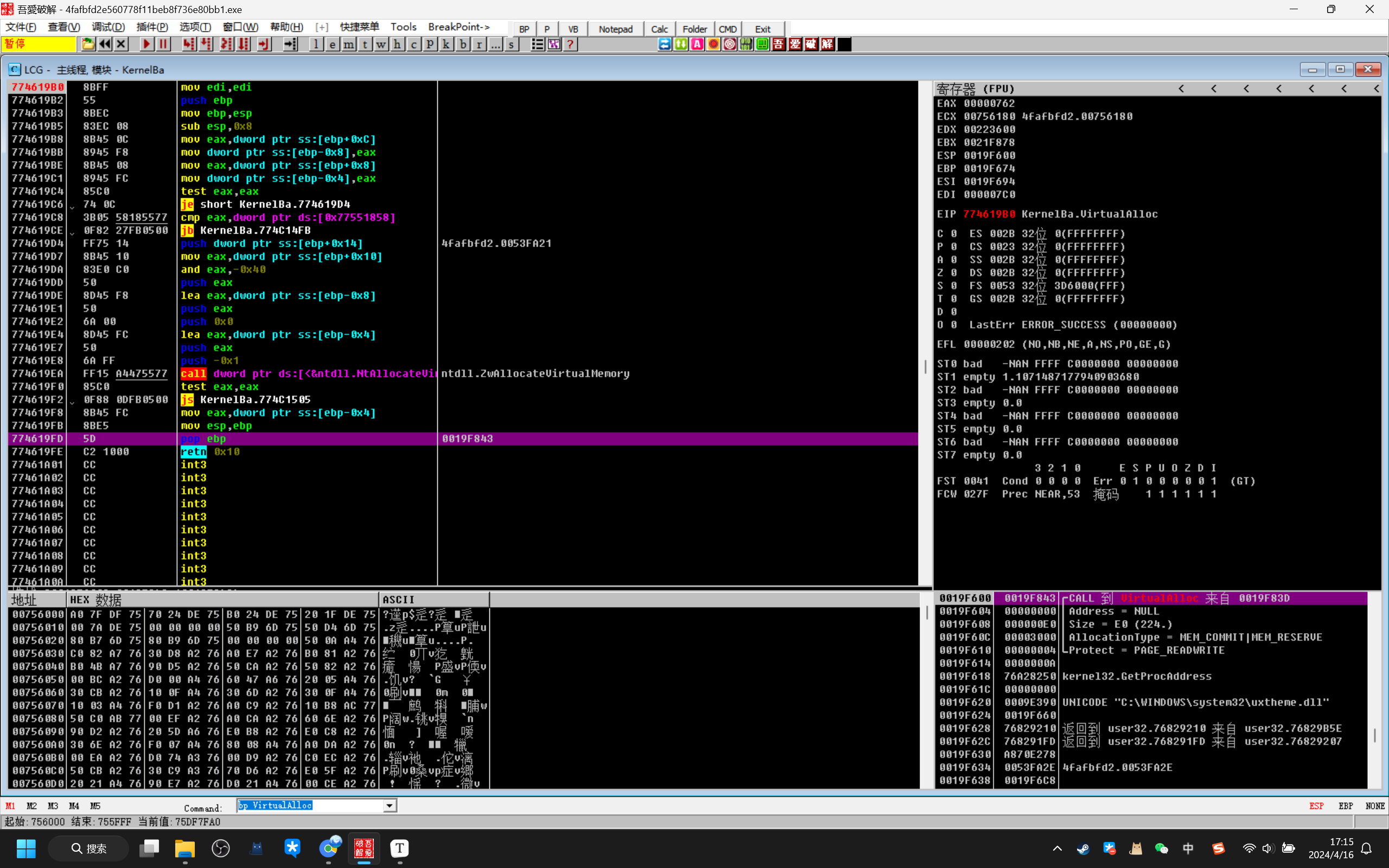Click the BP button
The image size is (1389, 868).
pyautogui.click(x=524, y=29)
